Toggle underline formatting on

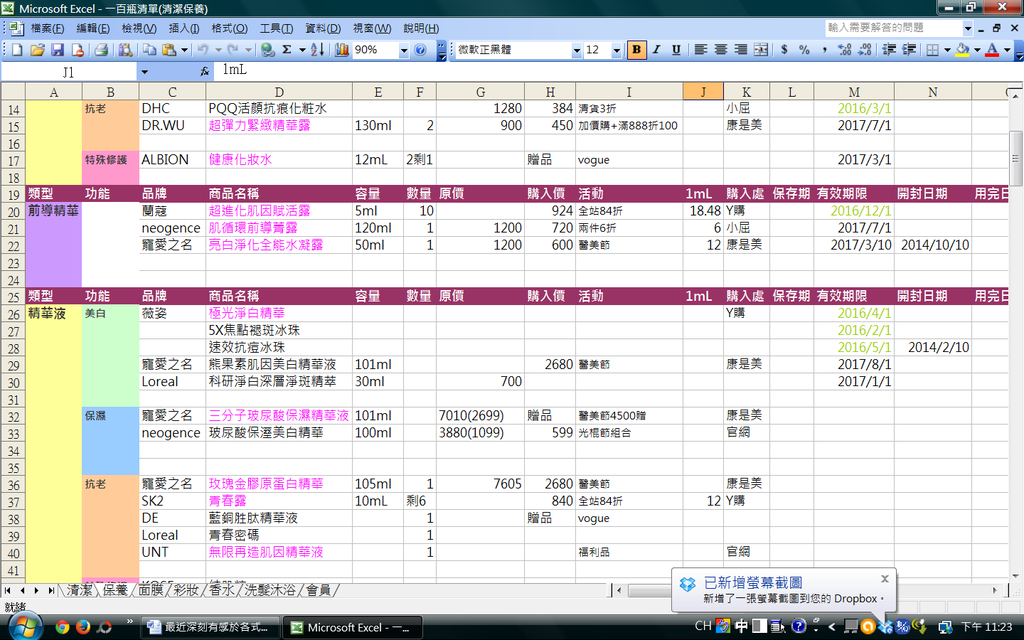(x=677, y=51)
